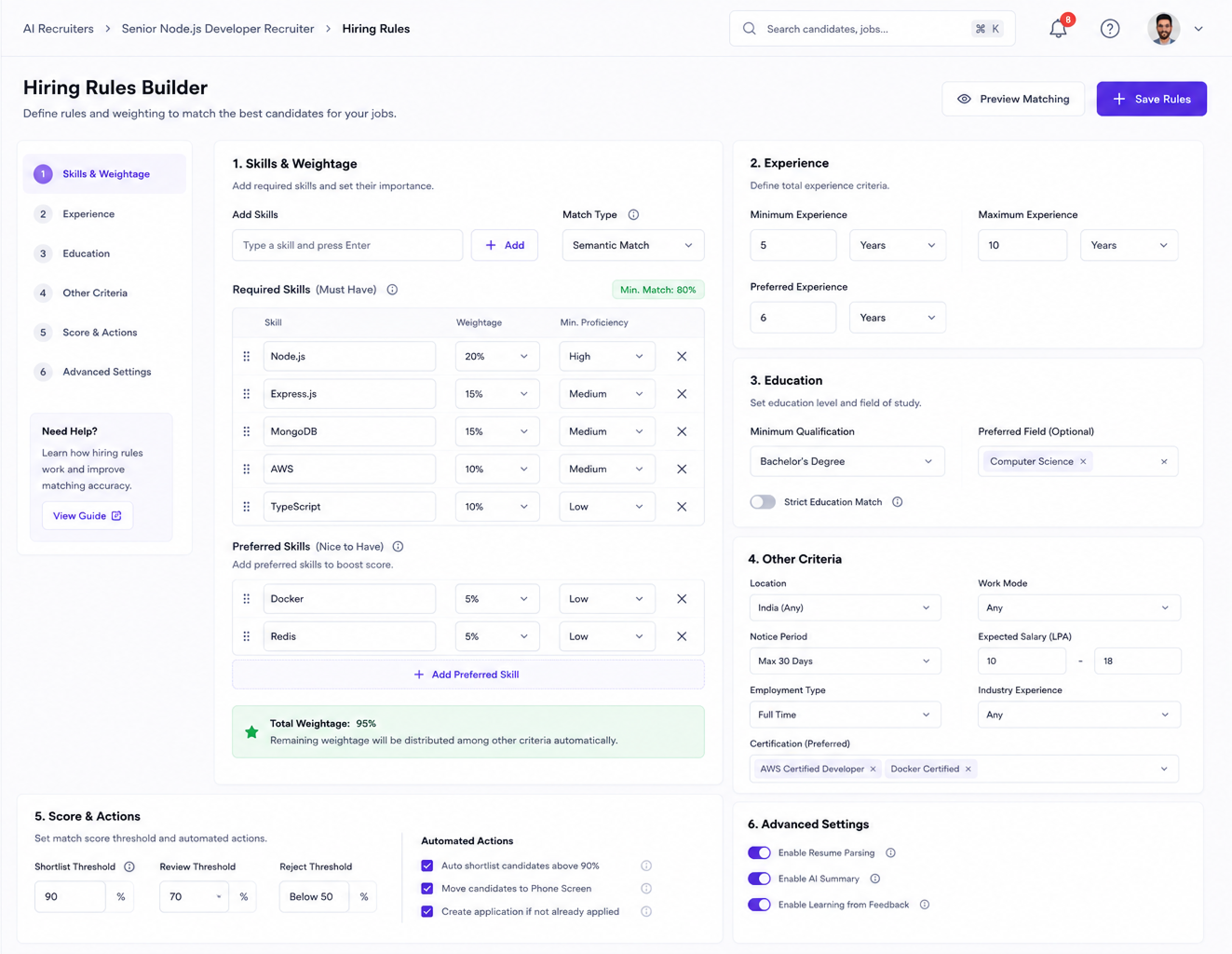The width and height of the screenshot is (1232, 954).
Task: Select Skills & Weightage step
Action: coord(104,174)
